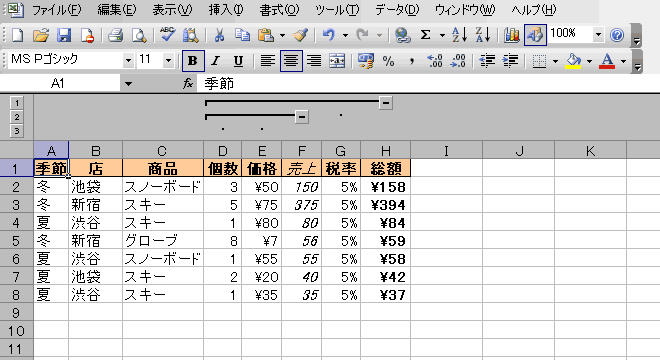Open the font size dropdown
Viewport: 660px width, 360px height.
click(168, 61)
